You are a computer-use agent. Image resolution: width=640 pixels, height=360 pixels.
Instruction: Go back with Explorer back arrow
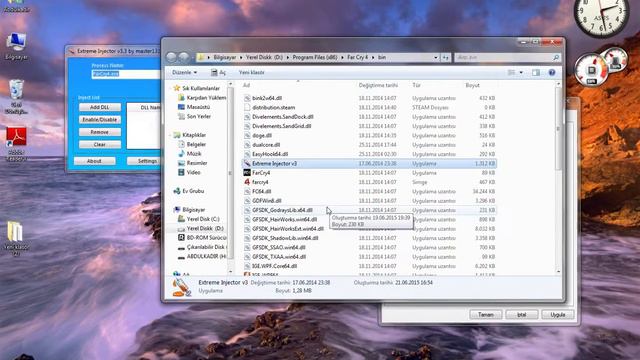pos(171,57)
